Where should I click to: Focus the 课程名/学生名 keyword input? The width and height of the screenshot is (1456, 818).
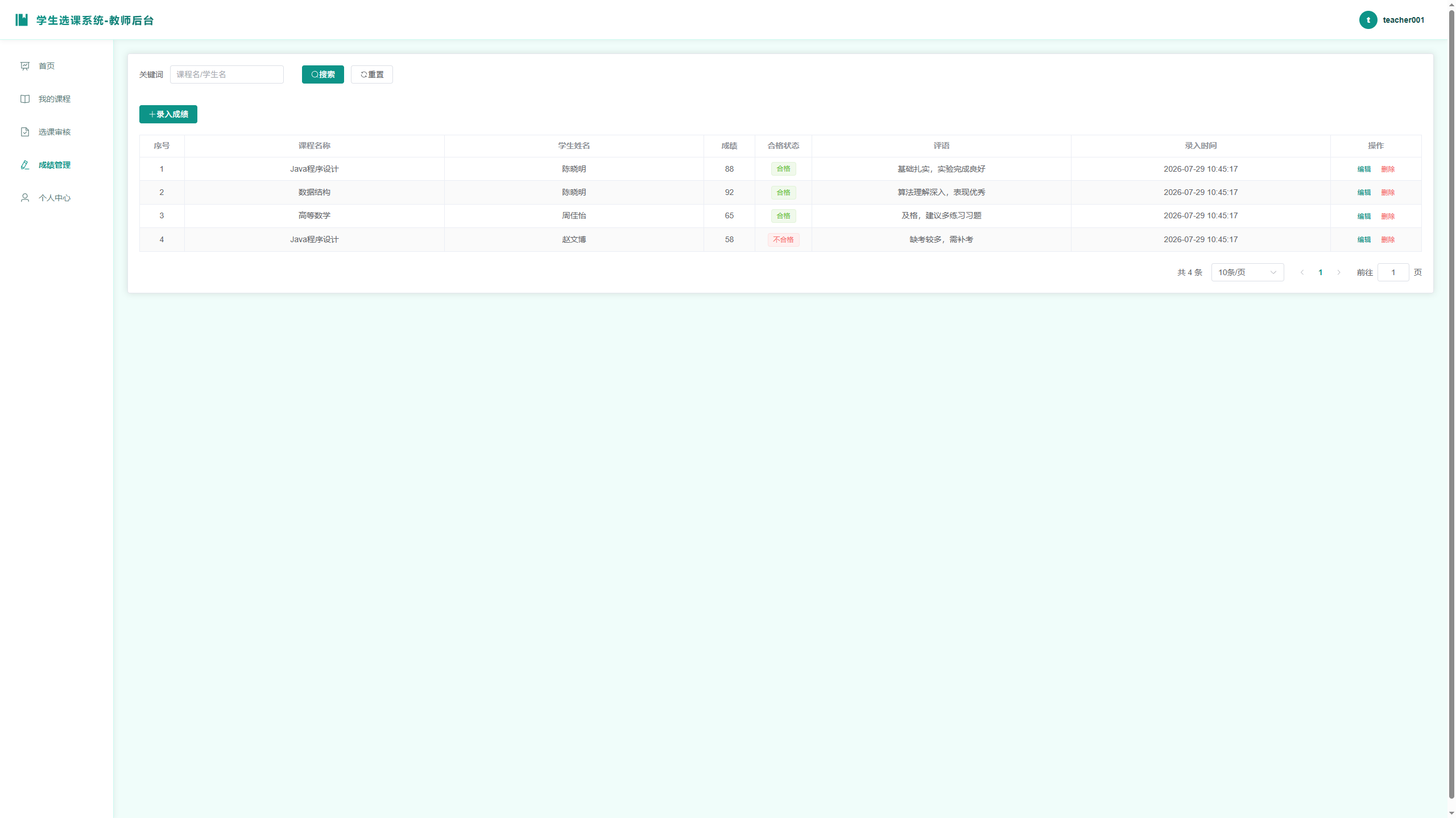point(227,74)
